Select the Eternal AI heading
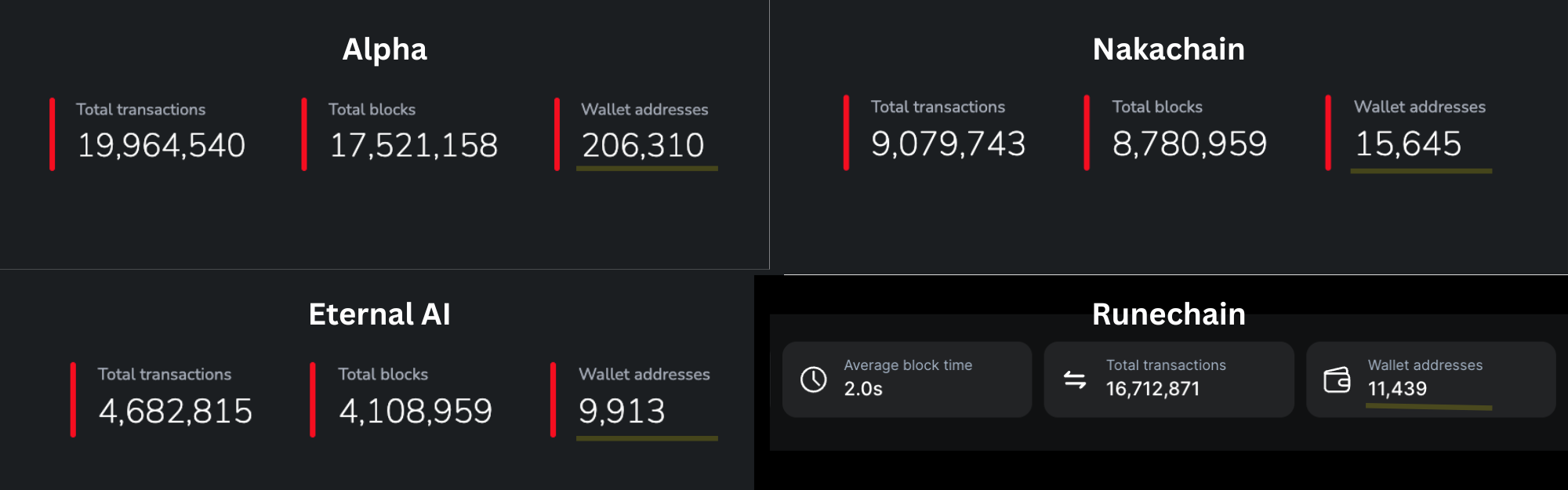This screenshot has height=490, width=1568. 379,314
